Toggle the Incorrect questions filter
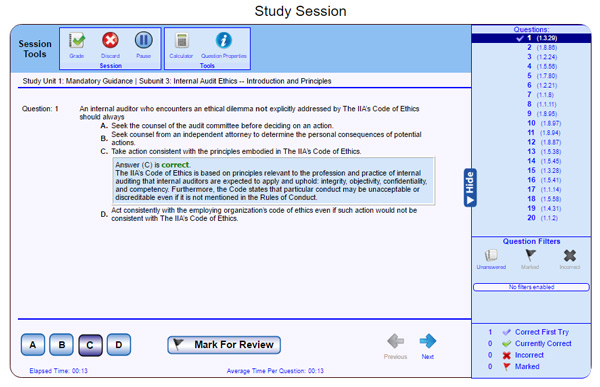The image size is (600, 387). pos(570,255)
